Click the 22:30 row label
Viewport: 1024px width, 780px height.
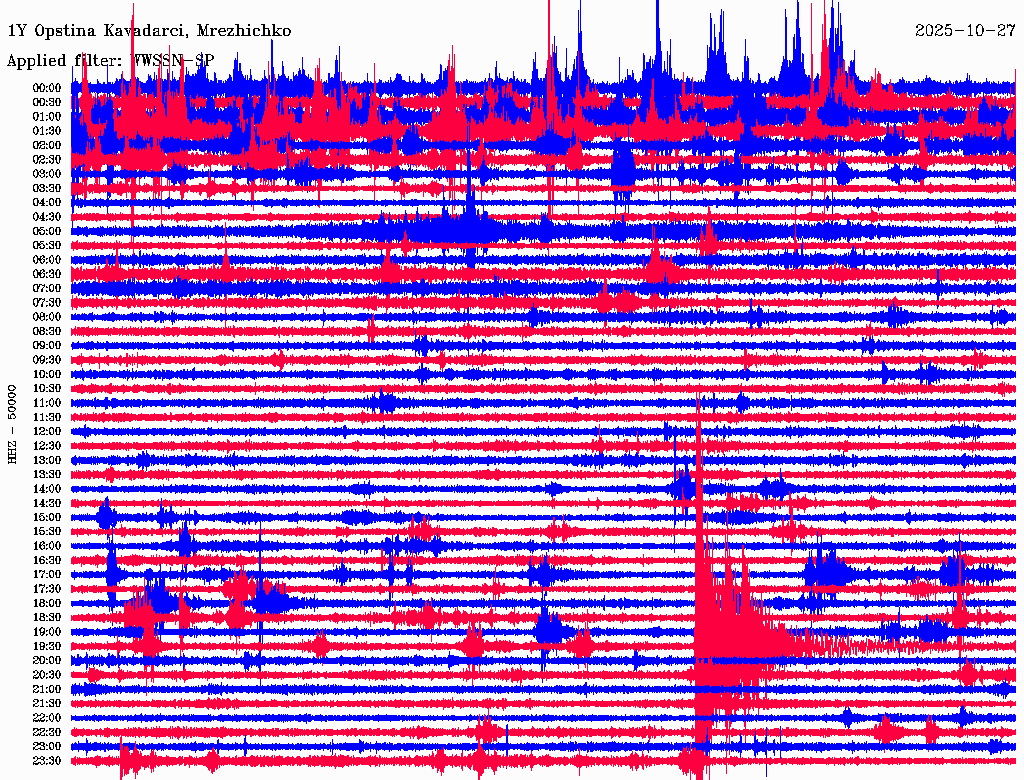47,732
